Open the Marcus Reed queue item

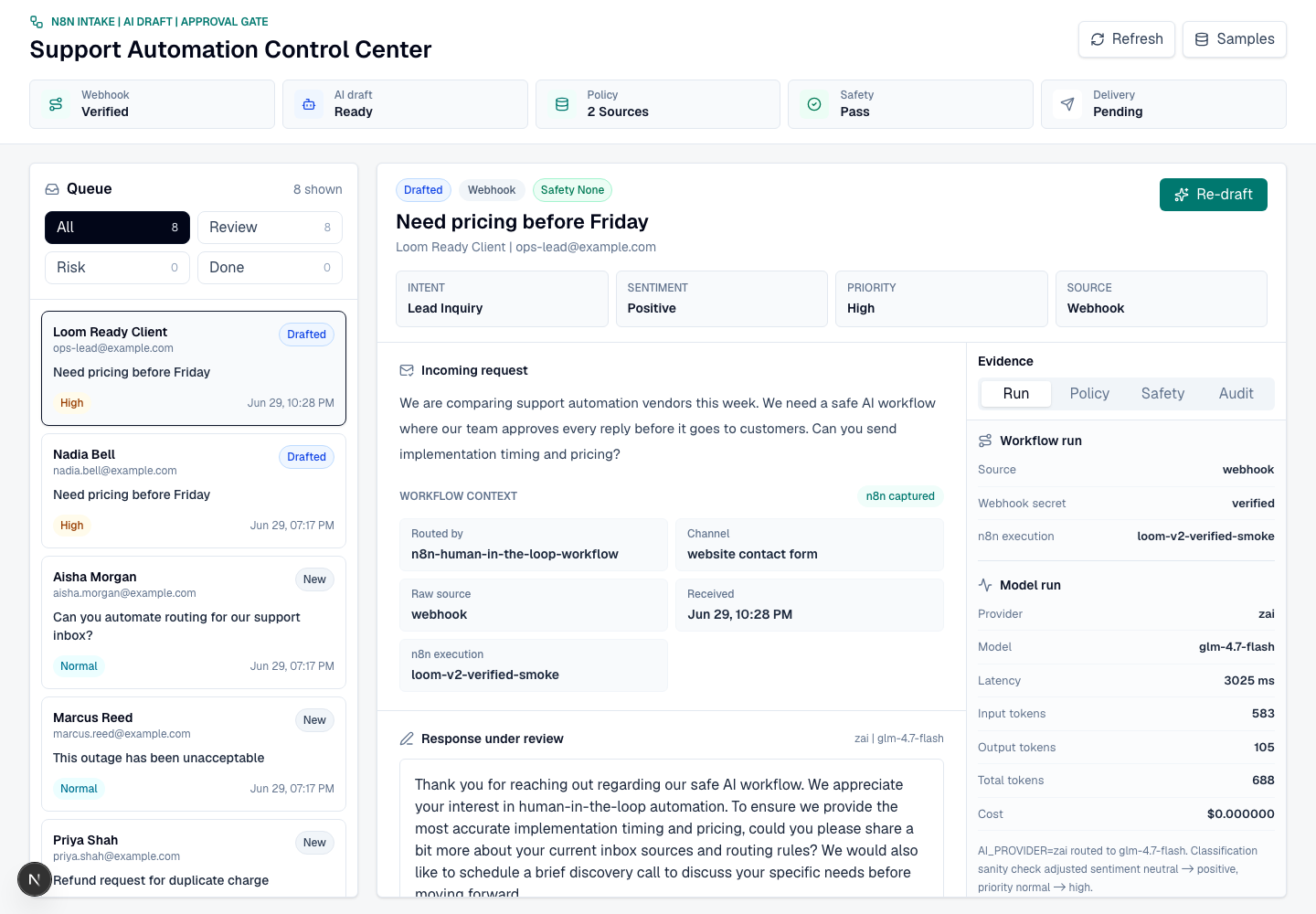tap(194, 754)
